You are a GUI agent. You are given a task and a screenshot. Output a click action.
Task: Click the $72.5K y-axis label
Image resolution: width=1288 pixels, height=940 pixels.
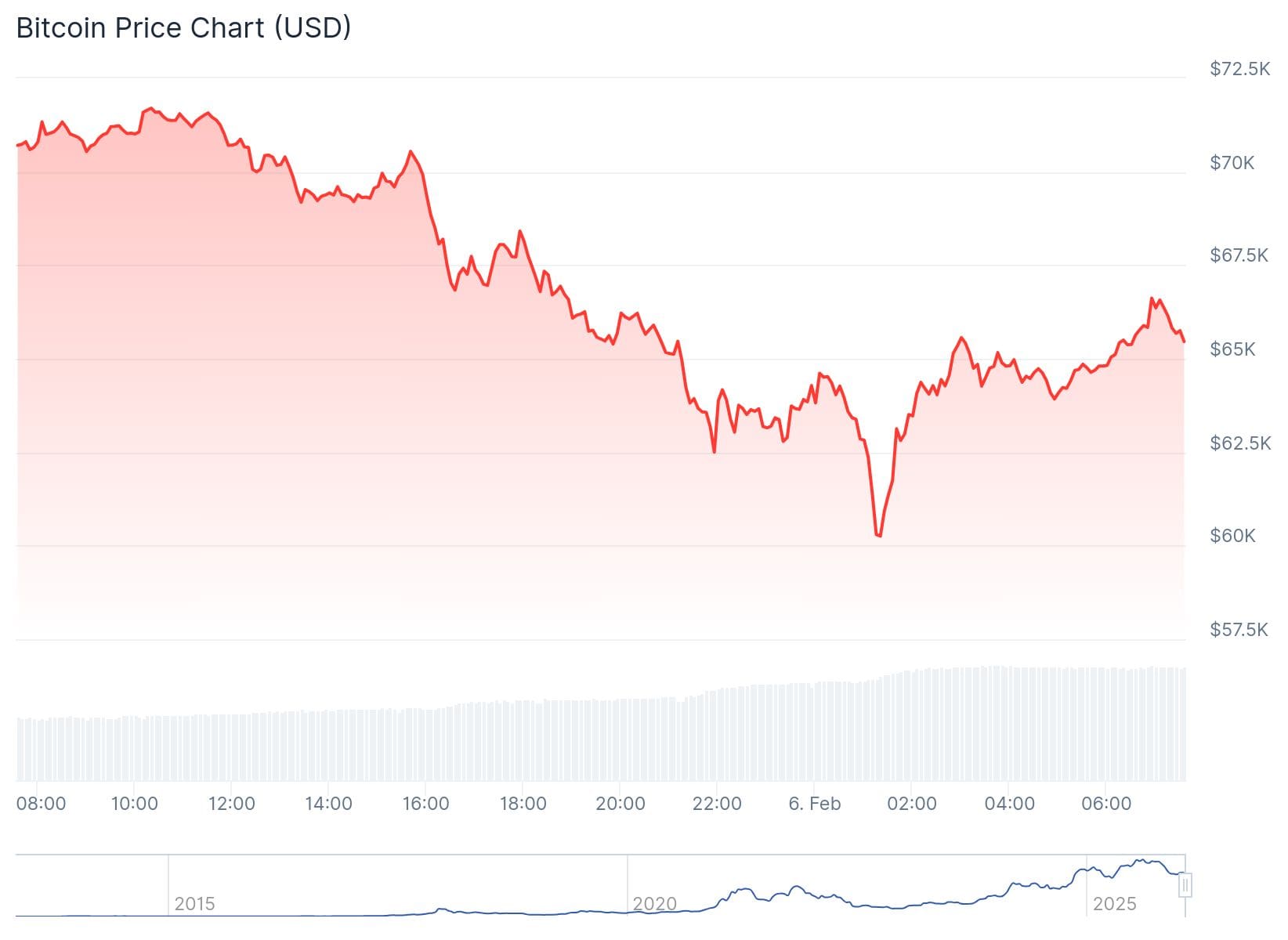pyautogui.click(x=1239, y=69)
